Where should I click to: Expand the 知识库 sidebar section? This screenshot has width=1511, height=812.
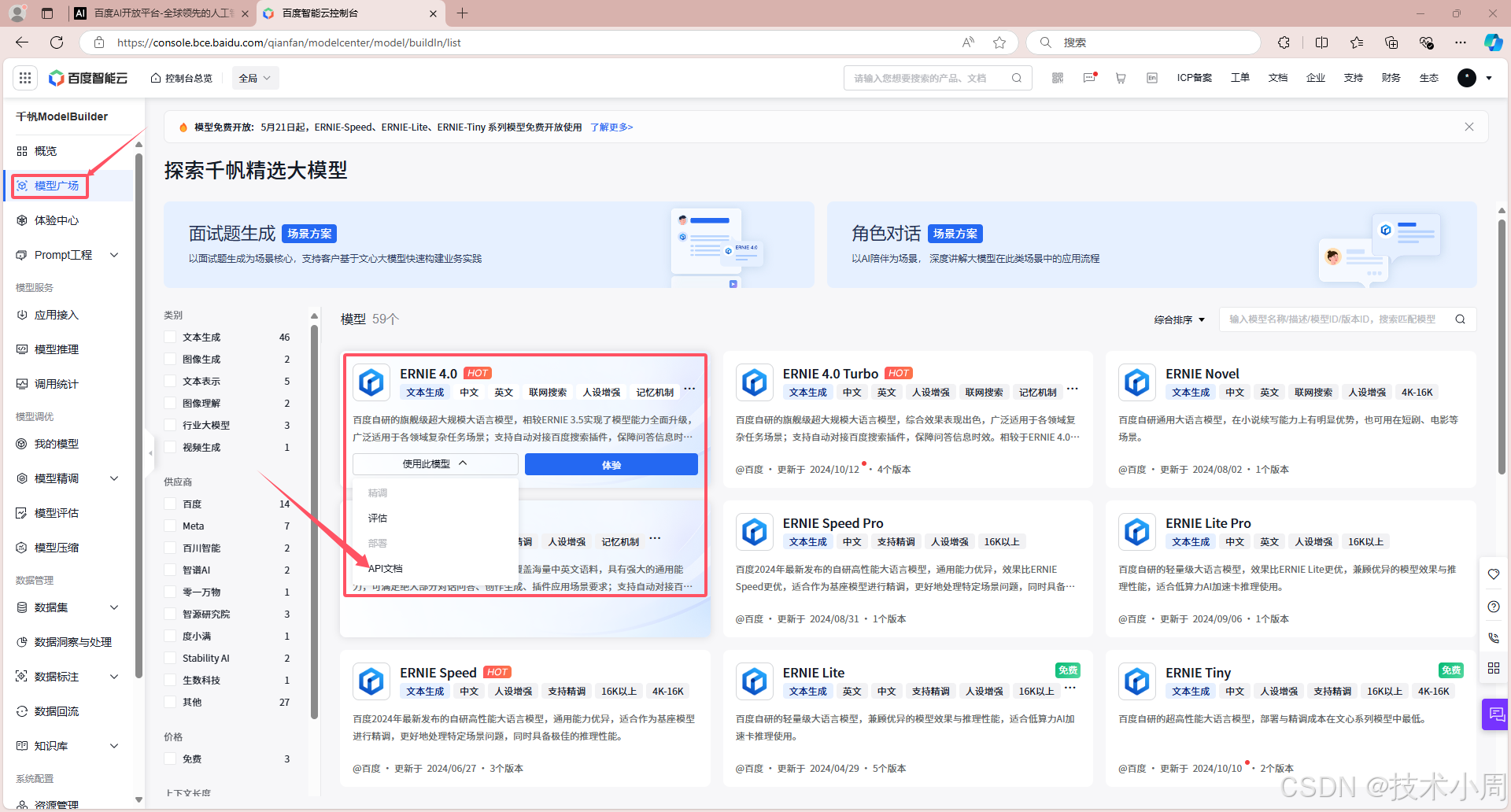pos(114,746)
